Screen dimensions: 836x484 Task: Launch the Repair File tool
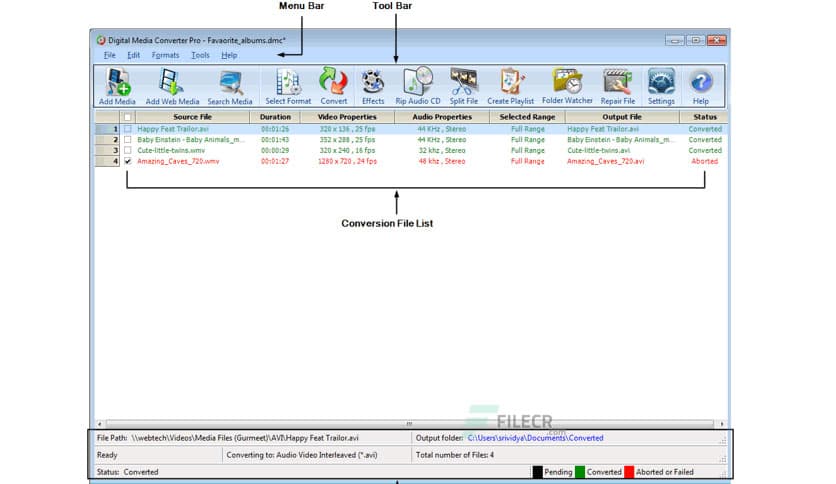617,86
